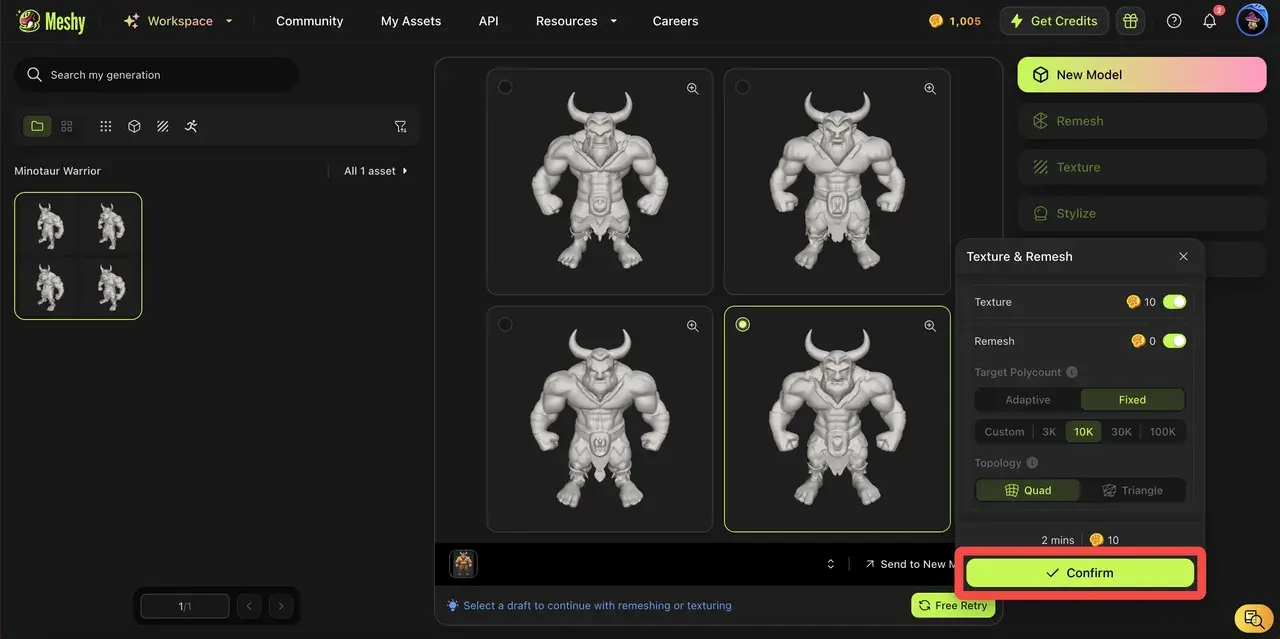
Task: Open the gift rewards icon
Action: [1130, 21]
